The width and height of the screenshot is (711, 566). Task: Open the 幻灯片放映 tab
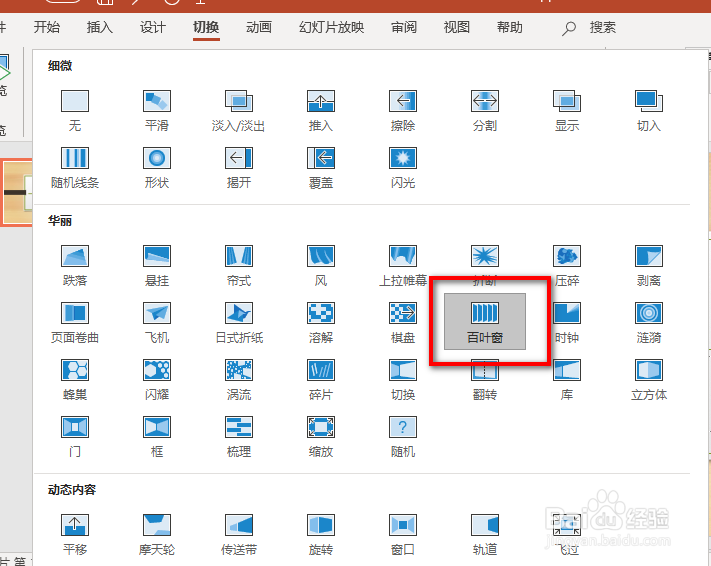tap(331, 27)
